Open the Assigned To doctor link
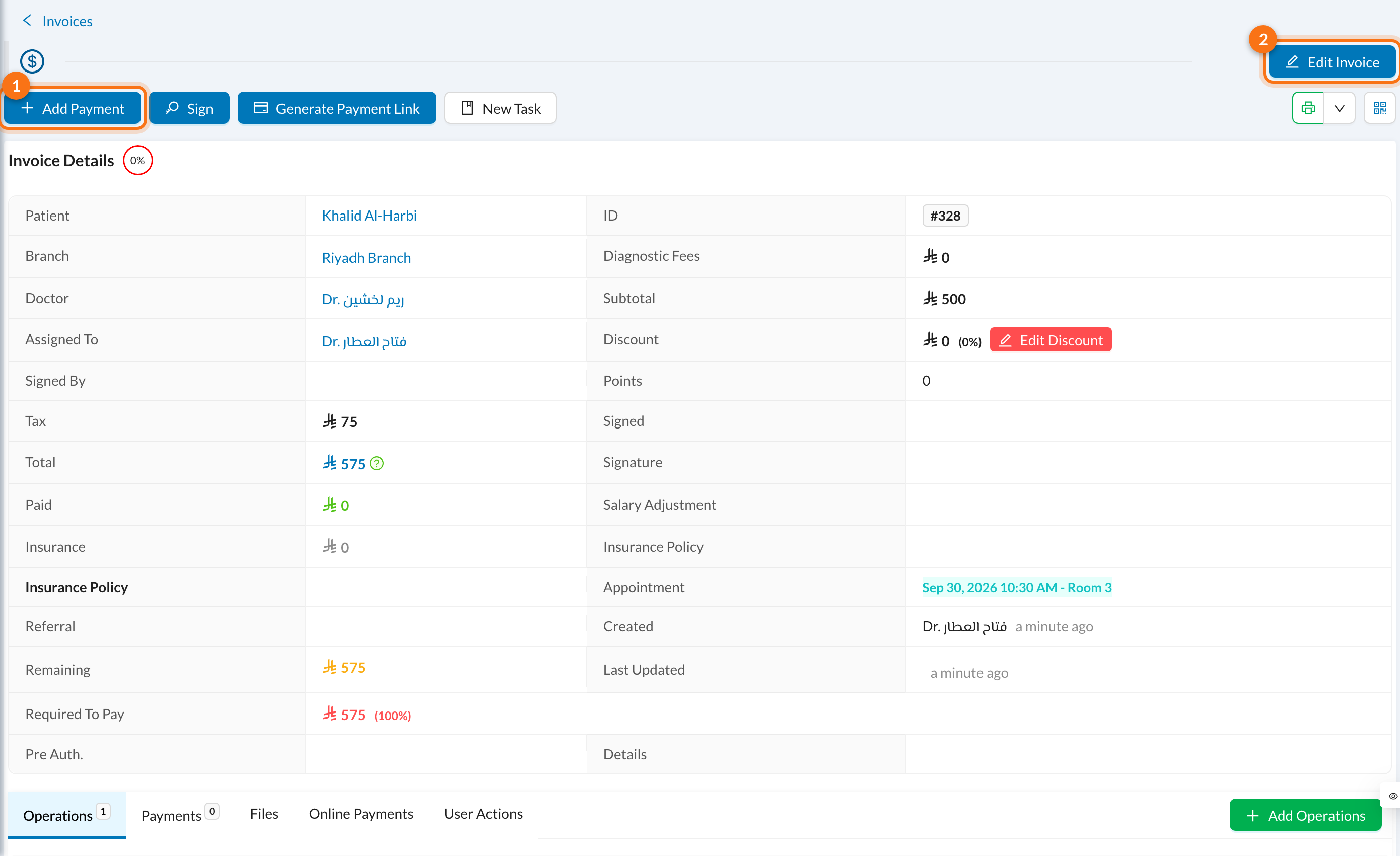 (x=364, y=341)
